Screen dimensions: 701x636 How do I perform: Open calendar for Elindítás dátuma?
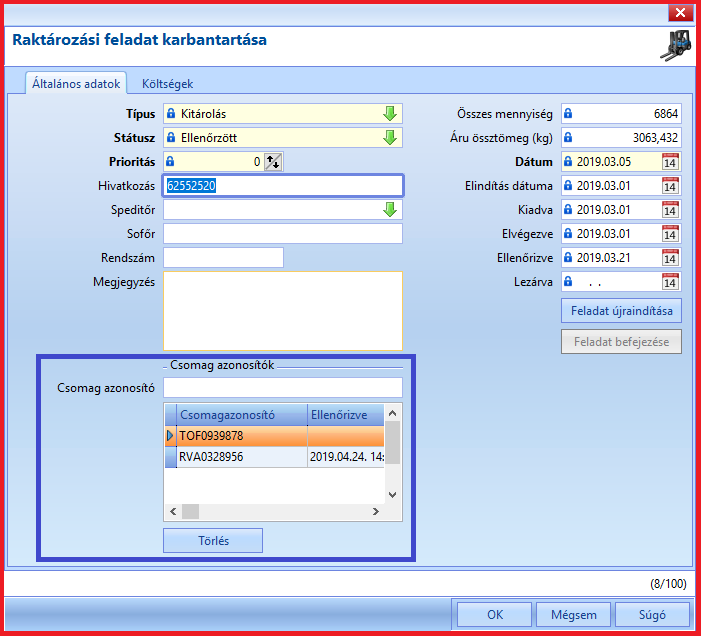pyautogui.click(x=669, y=186)
